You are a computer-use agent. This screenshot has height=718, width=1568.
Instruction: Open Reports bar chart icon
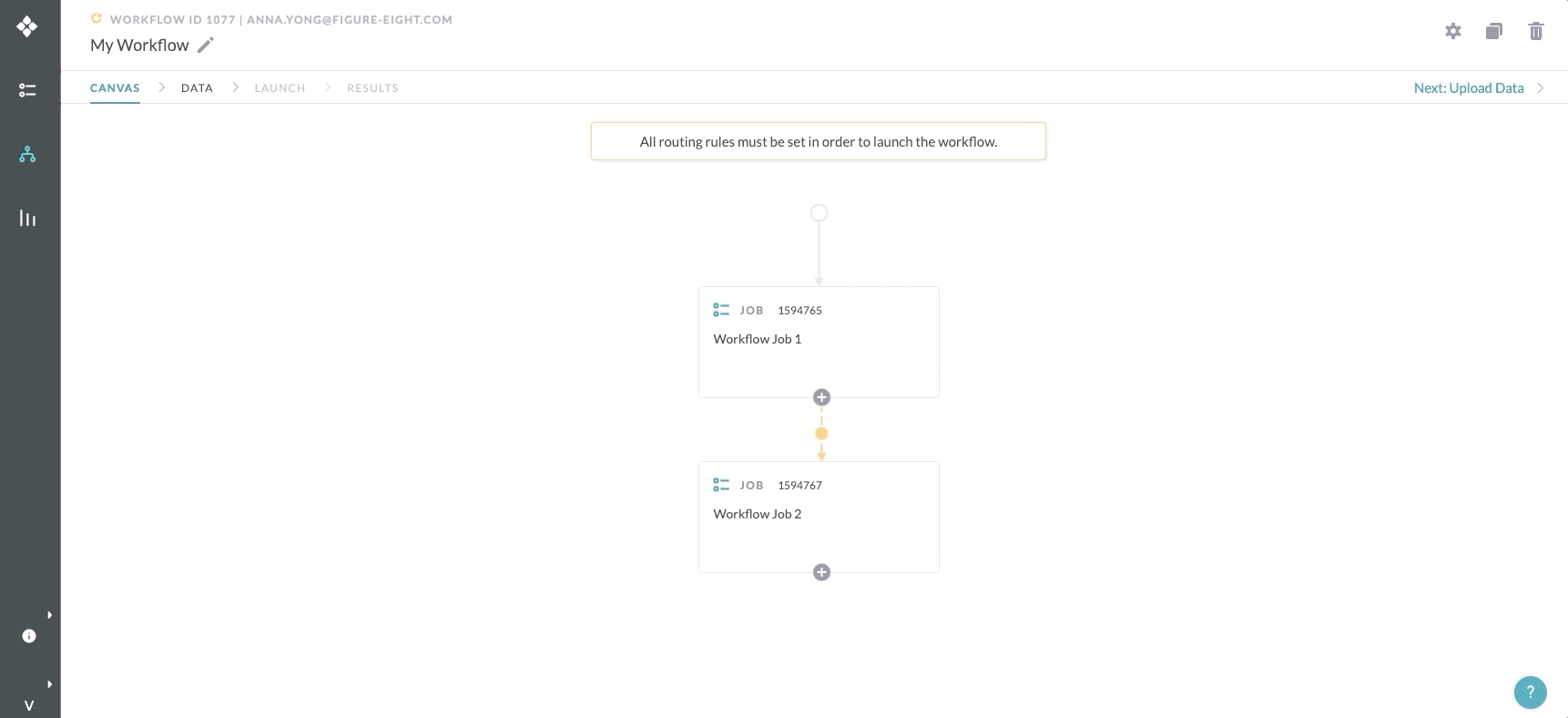pos(27,218)
